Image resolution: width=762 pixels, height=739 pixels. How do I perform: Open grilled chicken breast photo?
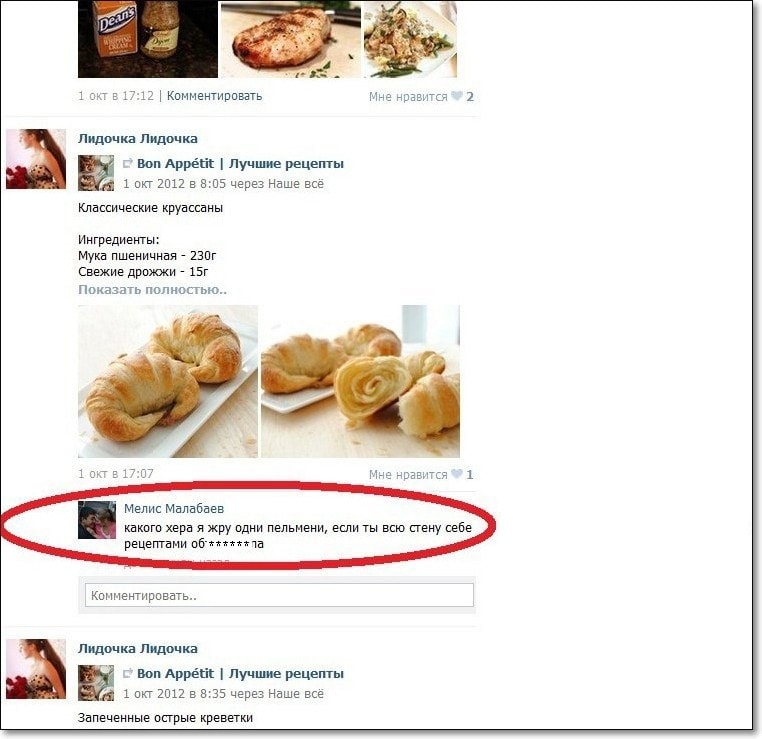click(x=291, y=39)
